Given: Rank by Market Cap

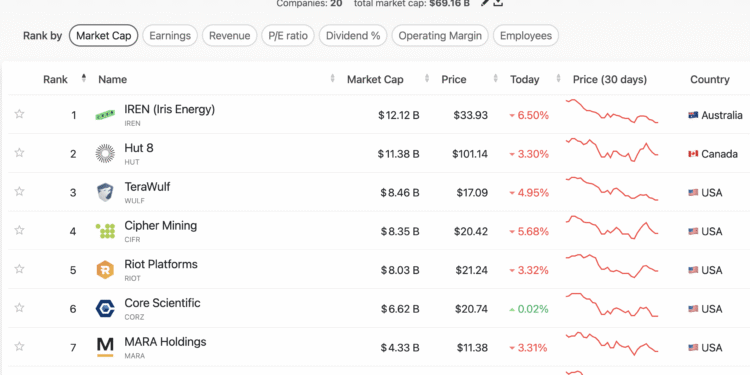Looking at the screenshot, I should (x=103, y=36).
